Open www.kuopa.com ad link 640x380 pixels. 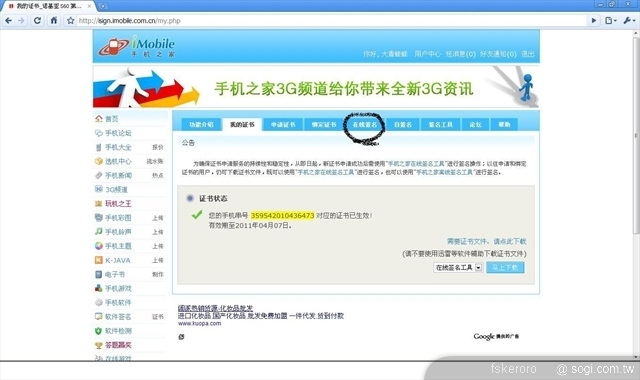tap(200, 324)
